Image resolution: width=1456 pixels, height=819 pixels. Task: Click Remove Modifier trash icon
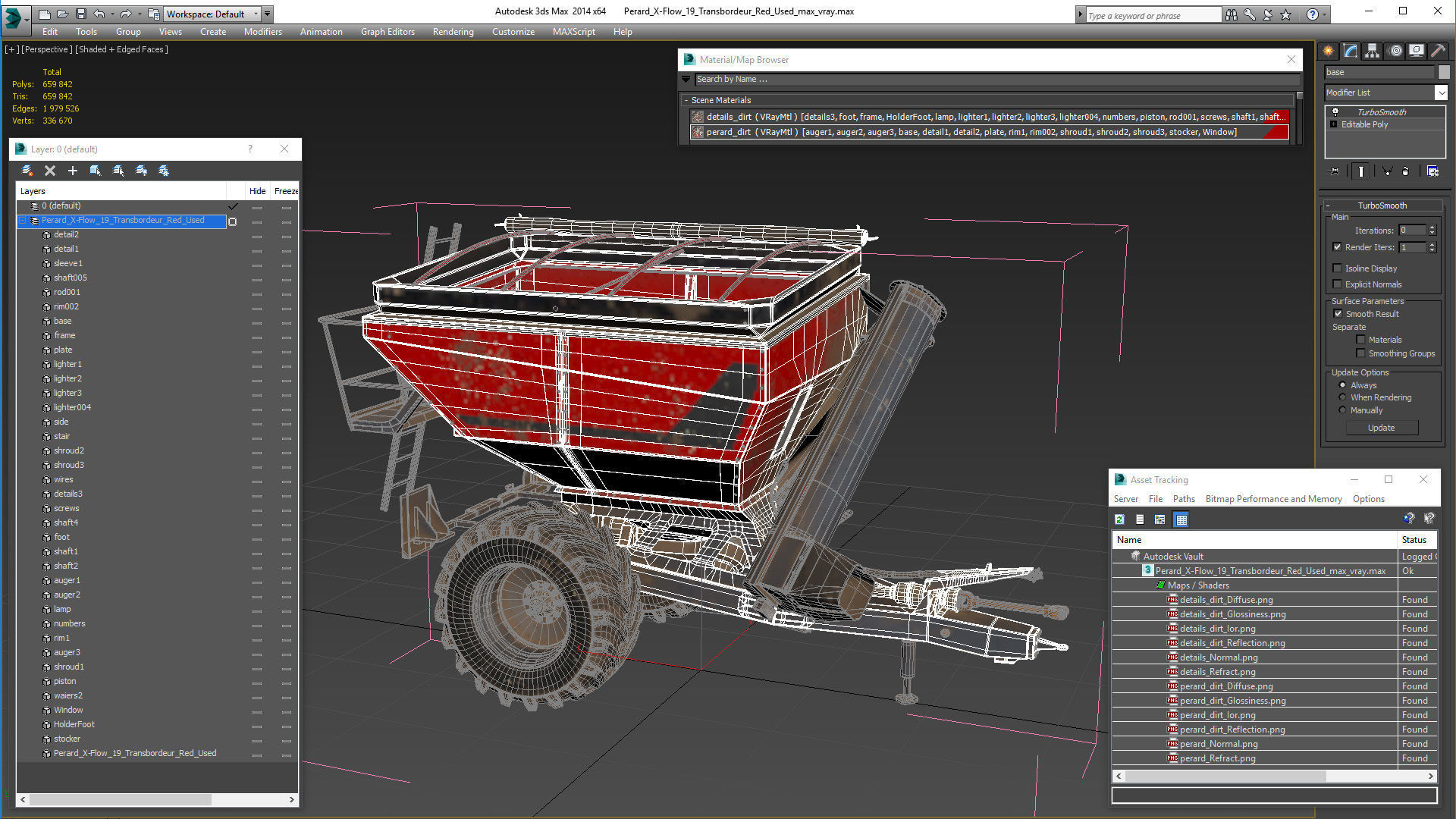tap(1405, 171)
